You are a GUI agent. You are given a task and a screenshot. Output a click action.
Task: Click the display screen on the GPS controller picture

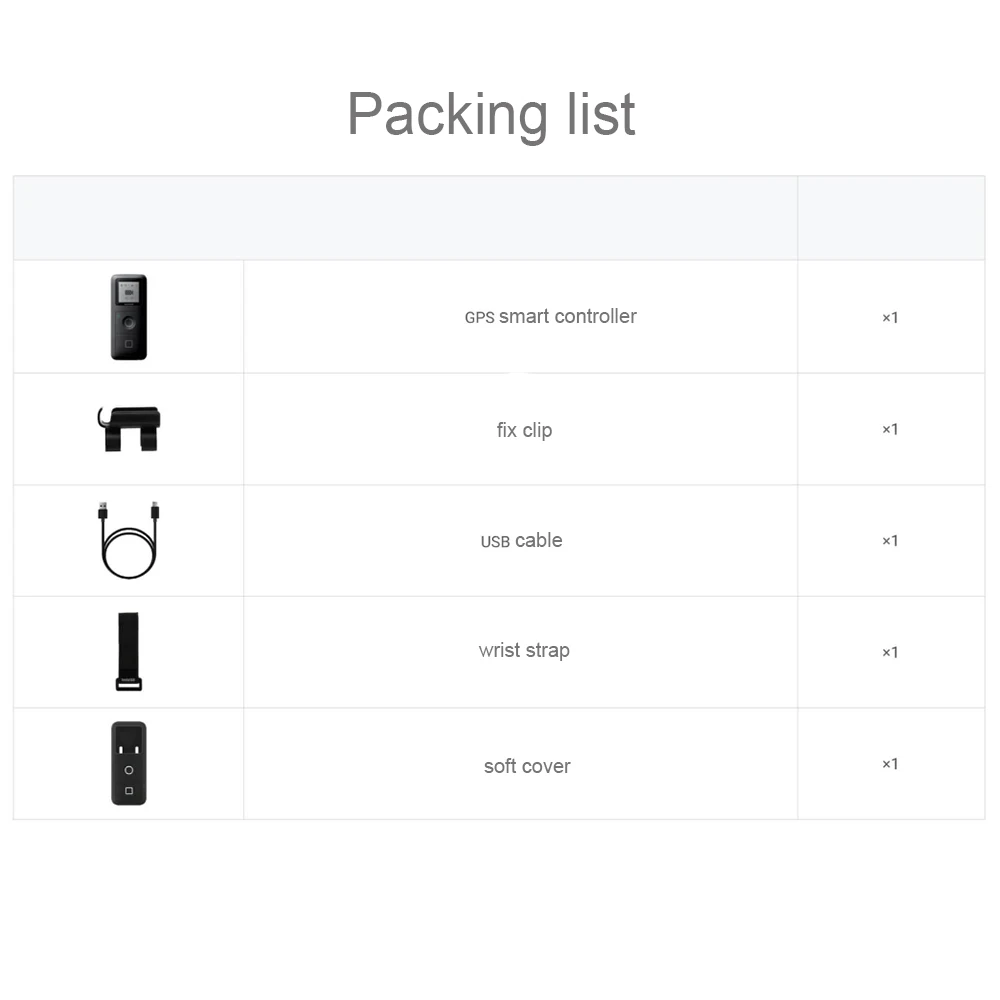[x=129, y=294]
